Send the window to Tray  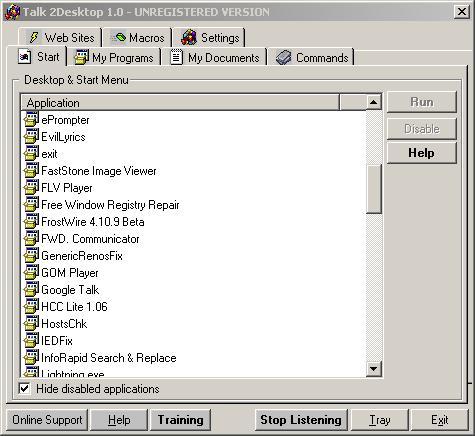tap(380, 420)
